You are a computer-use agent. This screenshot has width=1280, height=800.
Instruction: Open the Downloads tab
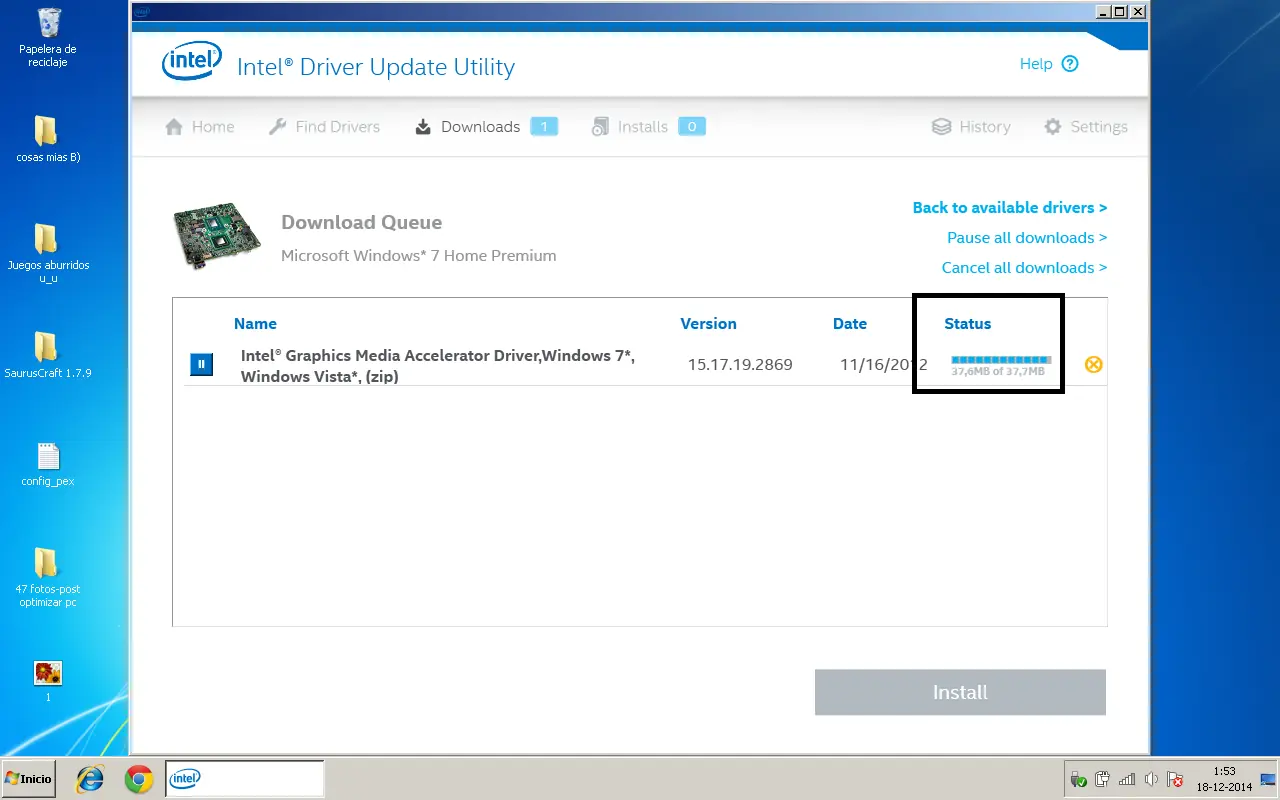coord(486,127)
